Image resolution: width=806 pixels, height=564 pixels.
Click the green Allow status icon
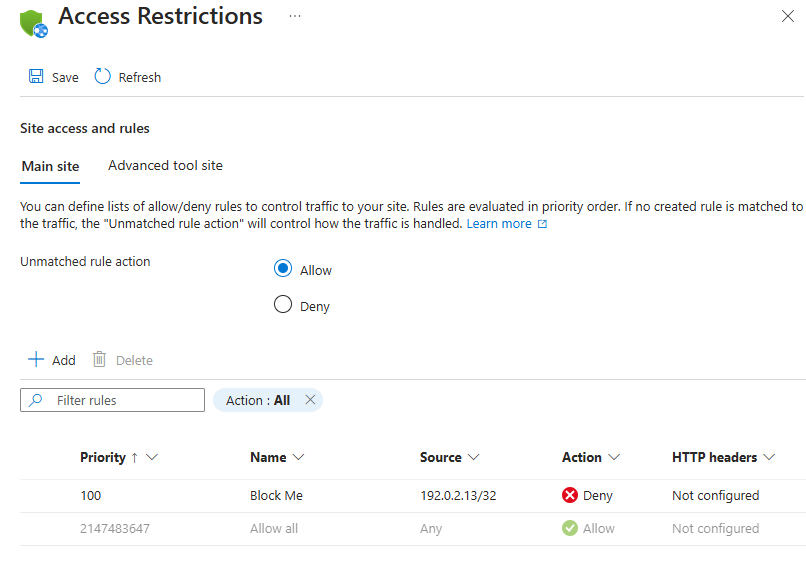tap(570, 528)
